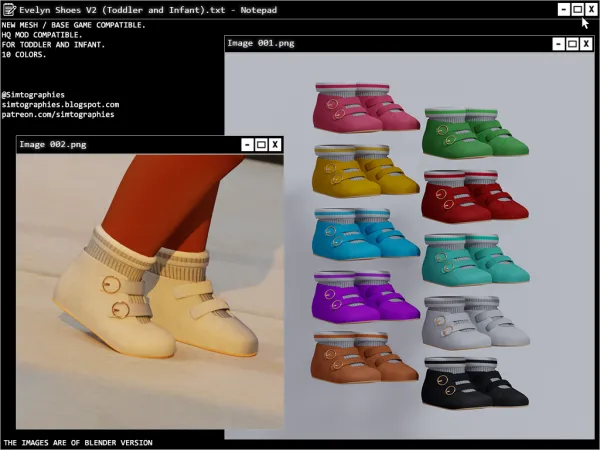
Task: Select the green shoes swatch
Action: click(475, 133)
